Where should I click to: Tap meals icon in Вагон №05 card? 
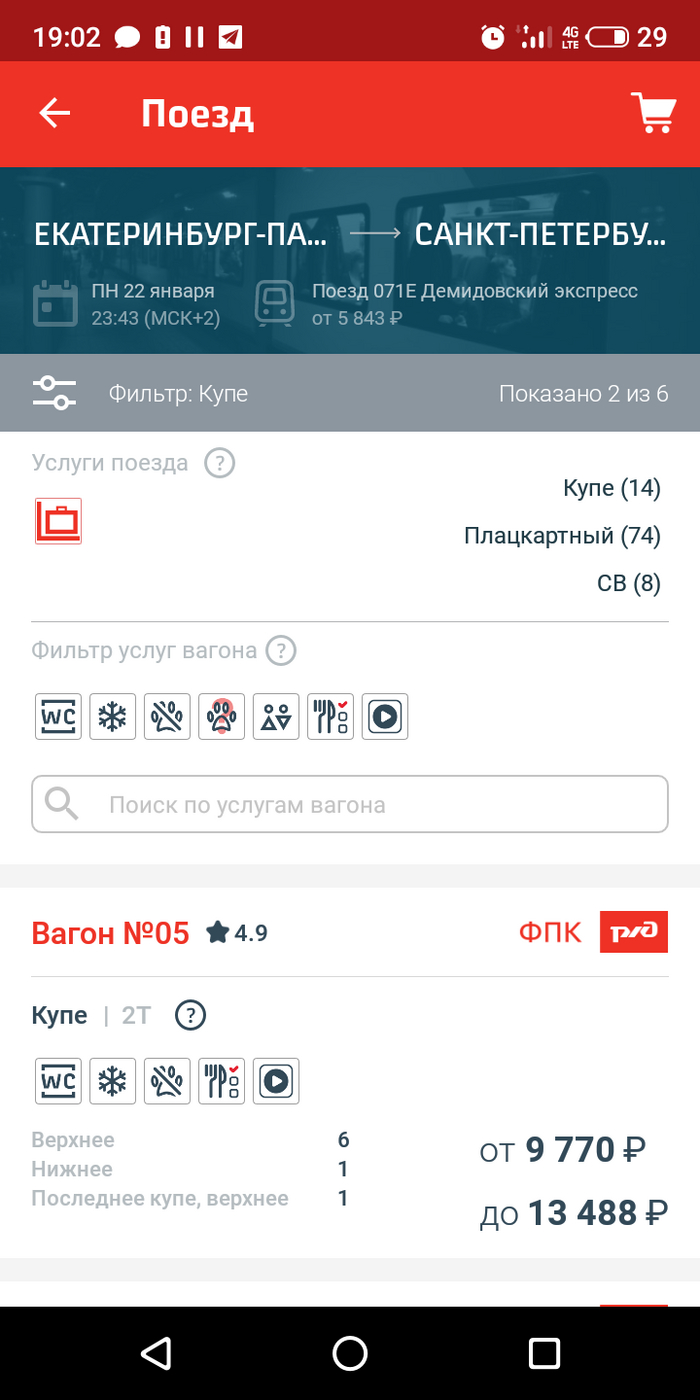[x=221, y=1081]
